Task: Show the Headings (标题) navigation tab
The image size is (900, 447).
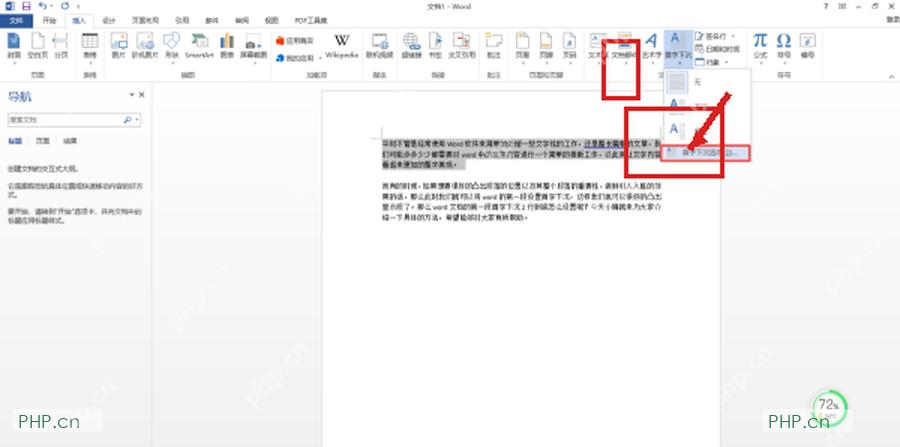Action: 15,141
